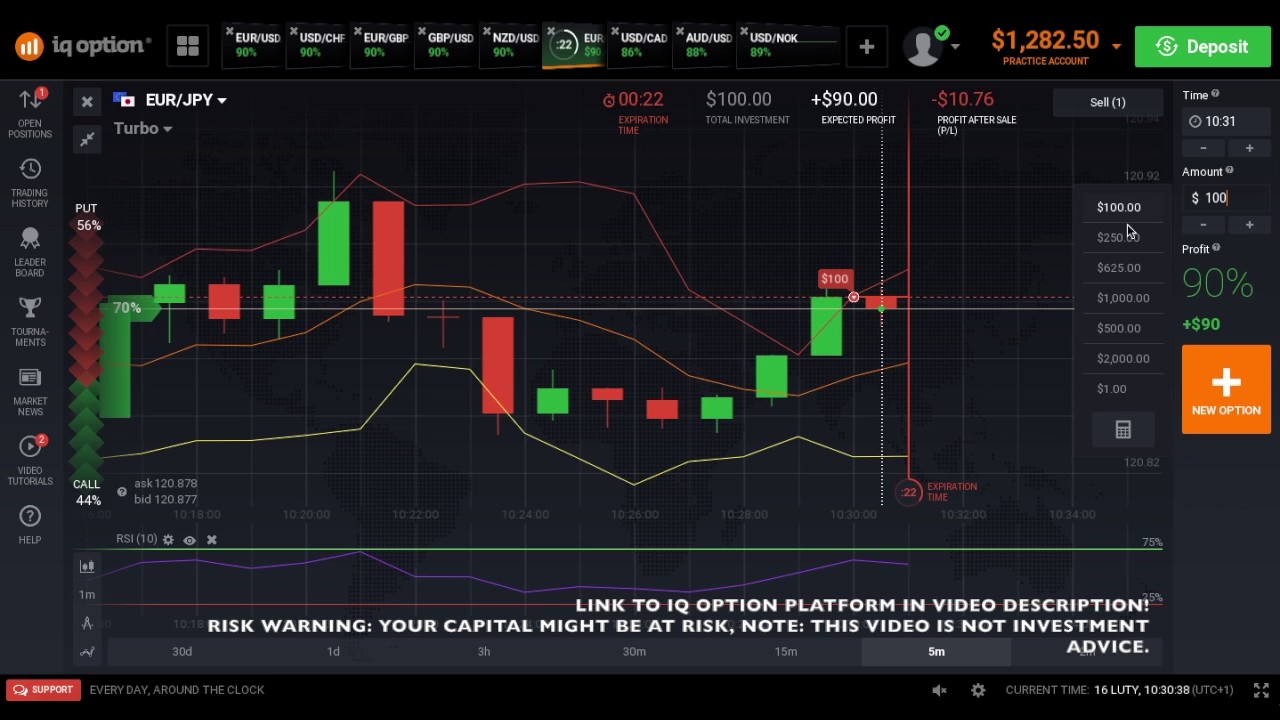Decrease expiration time with minus
The height and width of the screenshot is (720, 1280).
tap(1203, 148)
